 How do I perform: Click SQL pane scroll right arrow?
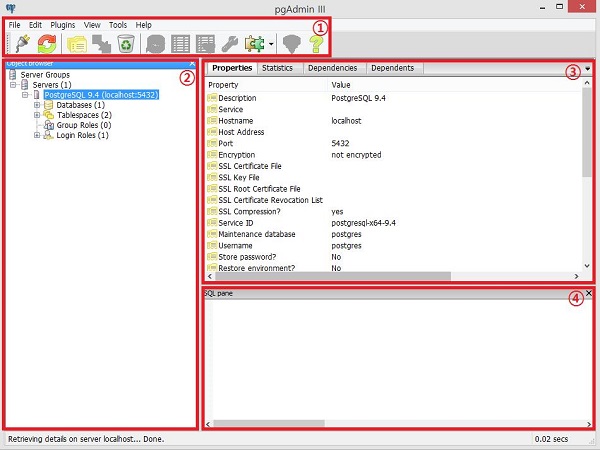point(589,424)
